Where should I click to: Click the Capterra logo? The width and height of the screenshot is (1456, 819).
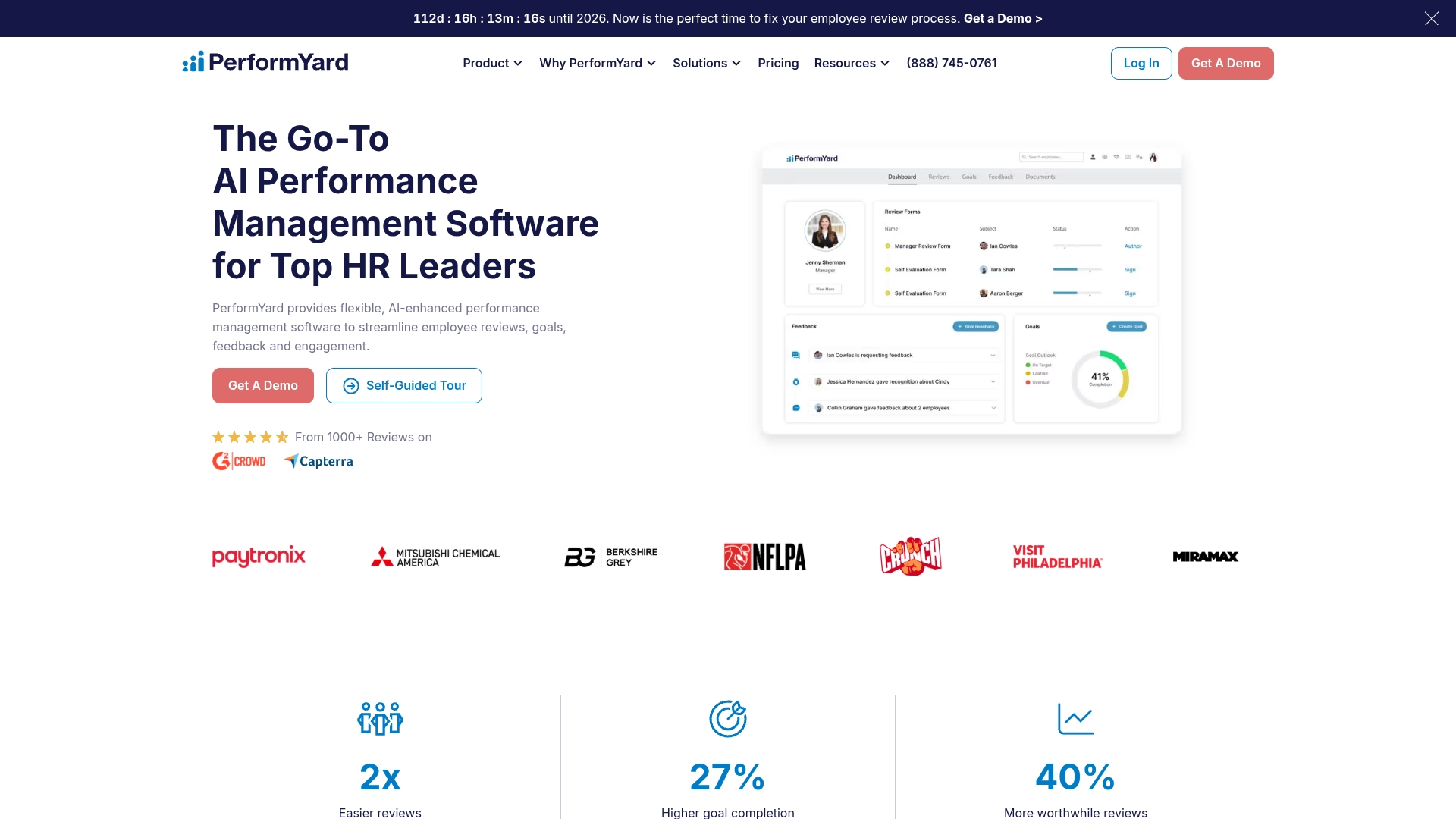(x=318, y=461)
